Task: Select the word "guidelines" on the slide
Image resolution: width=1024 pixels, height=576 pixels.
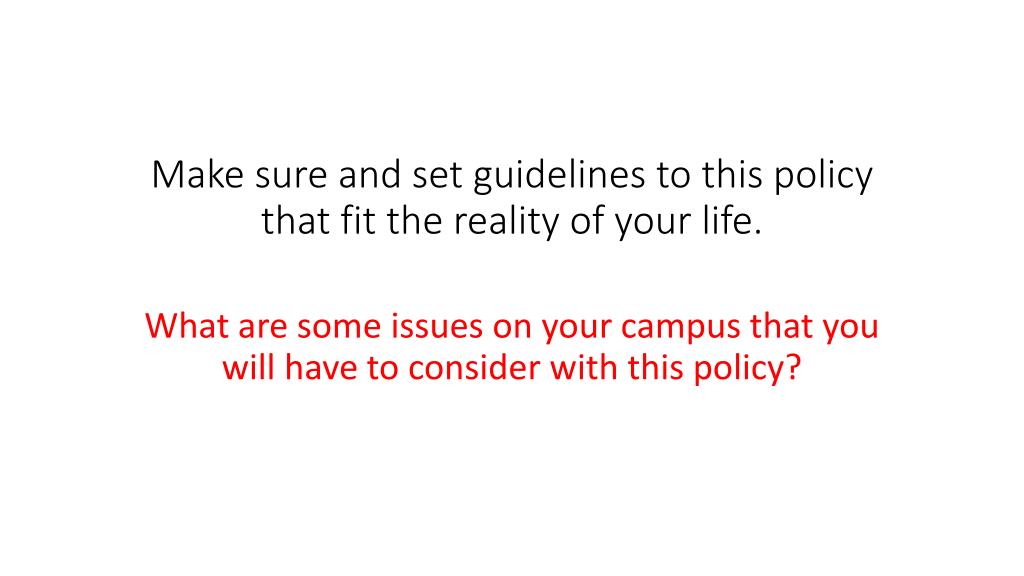Action: point(559,176)
